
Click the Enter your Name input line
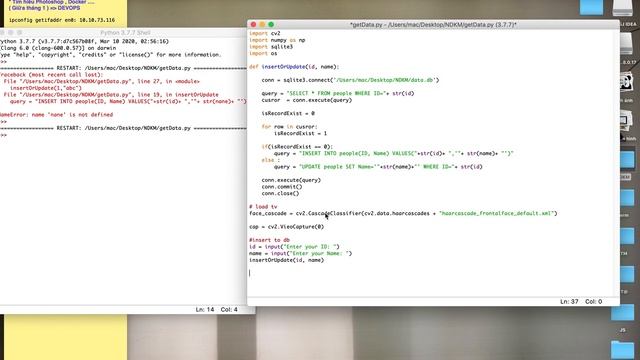pos(300,253)
